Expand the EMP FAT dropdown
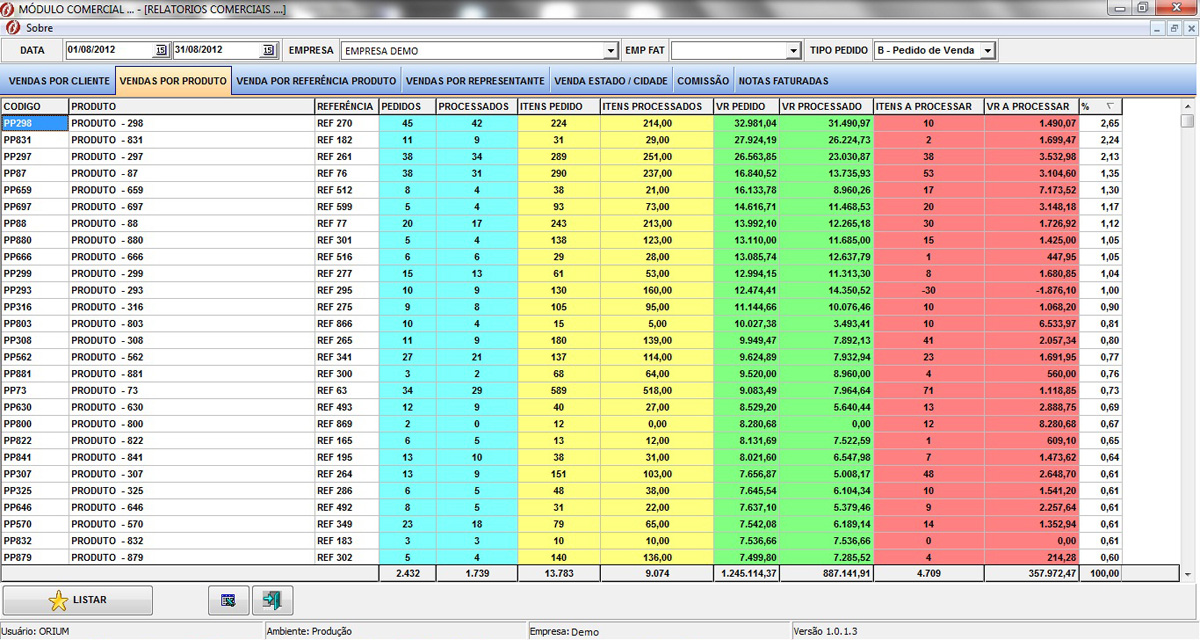 point(794,51)
